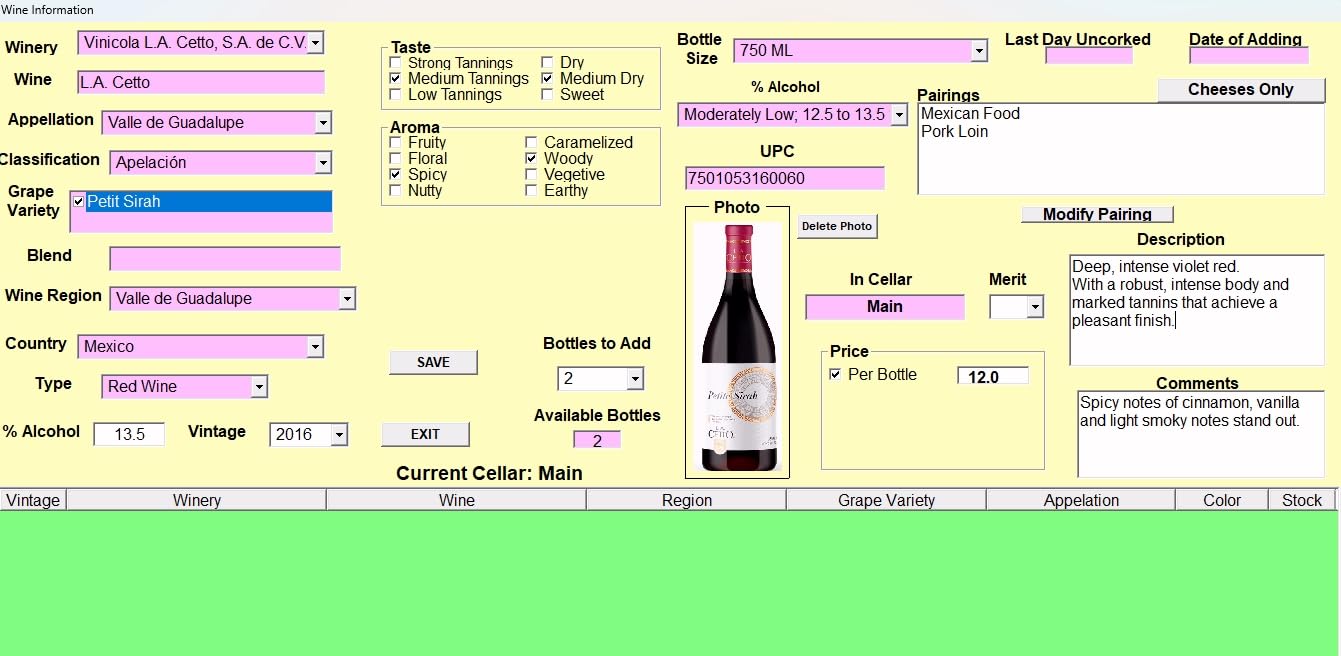Click the Per Bottle price field 12.0

coord(993,376)
